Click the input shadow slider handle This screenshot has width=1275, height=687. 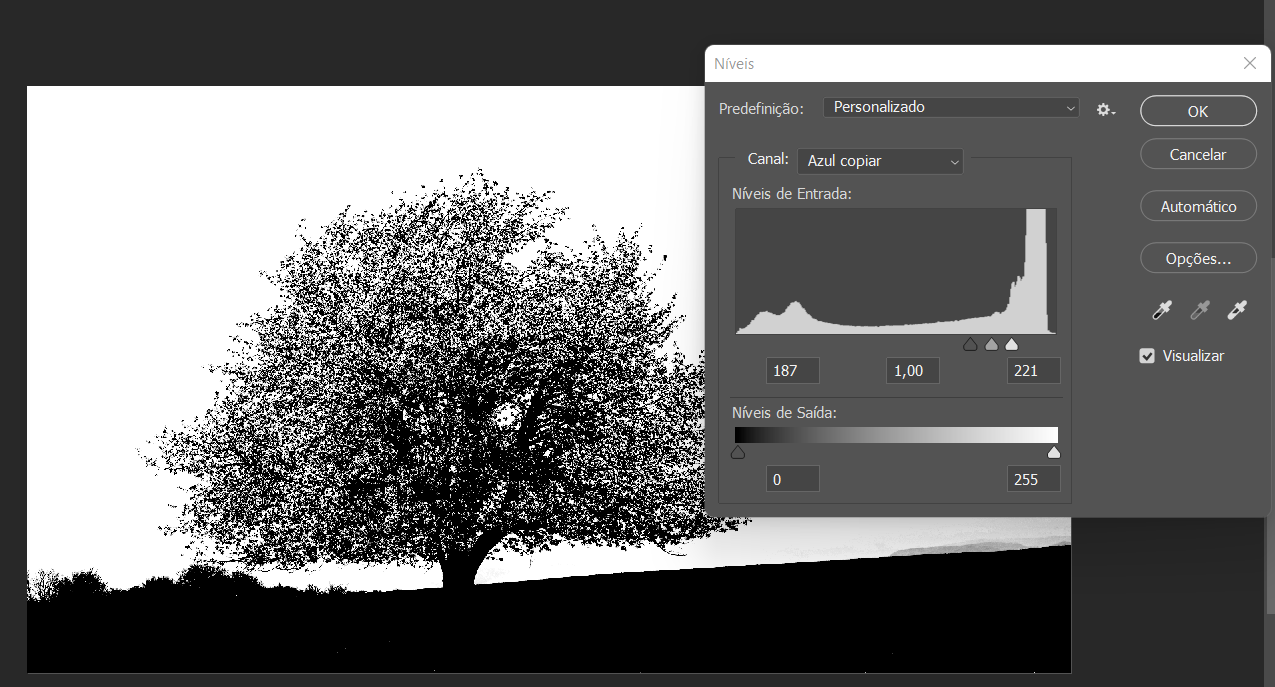pos(970,345)
